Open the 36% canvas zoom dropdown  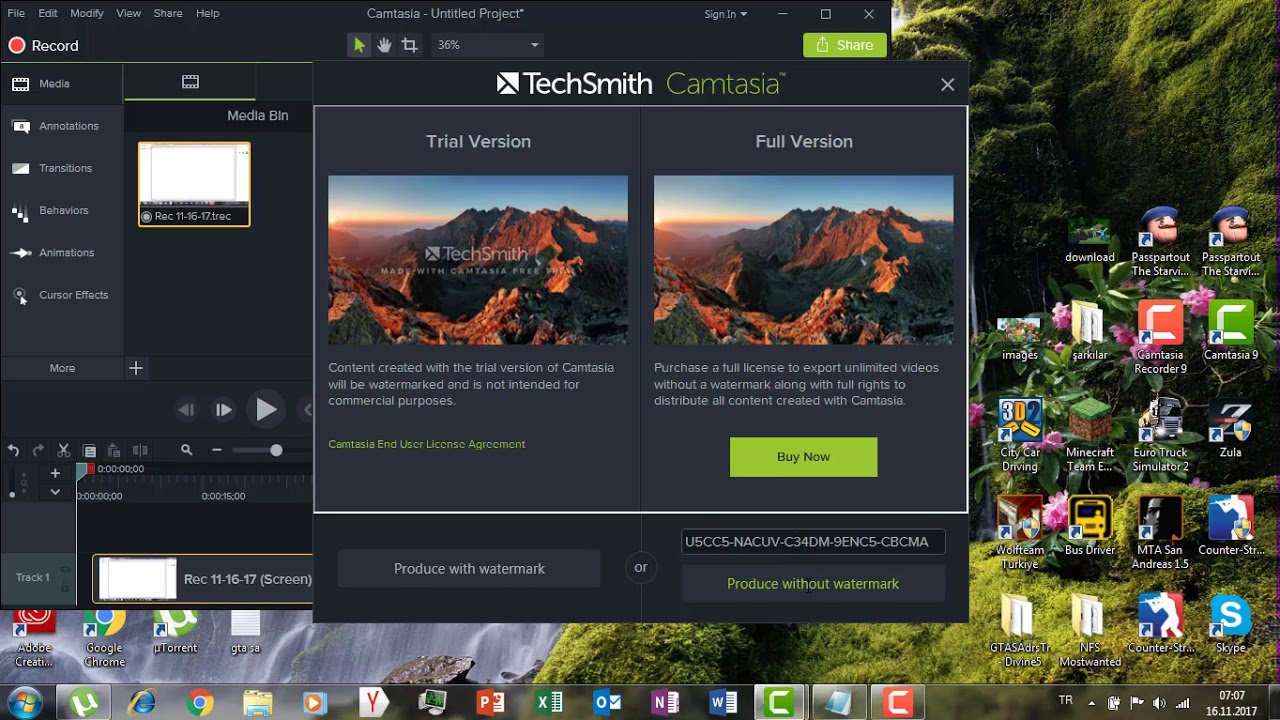[x=487, y=45]
